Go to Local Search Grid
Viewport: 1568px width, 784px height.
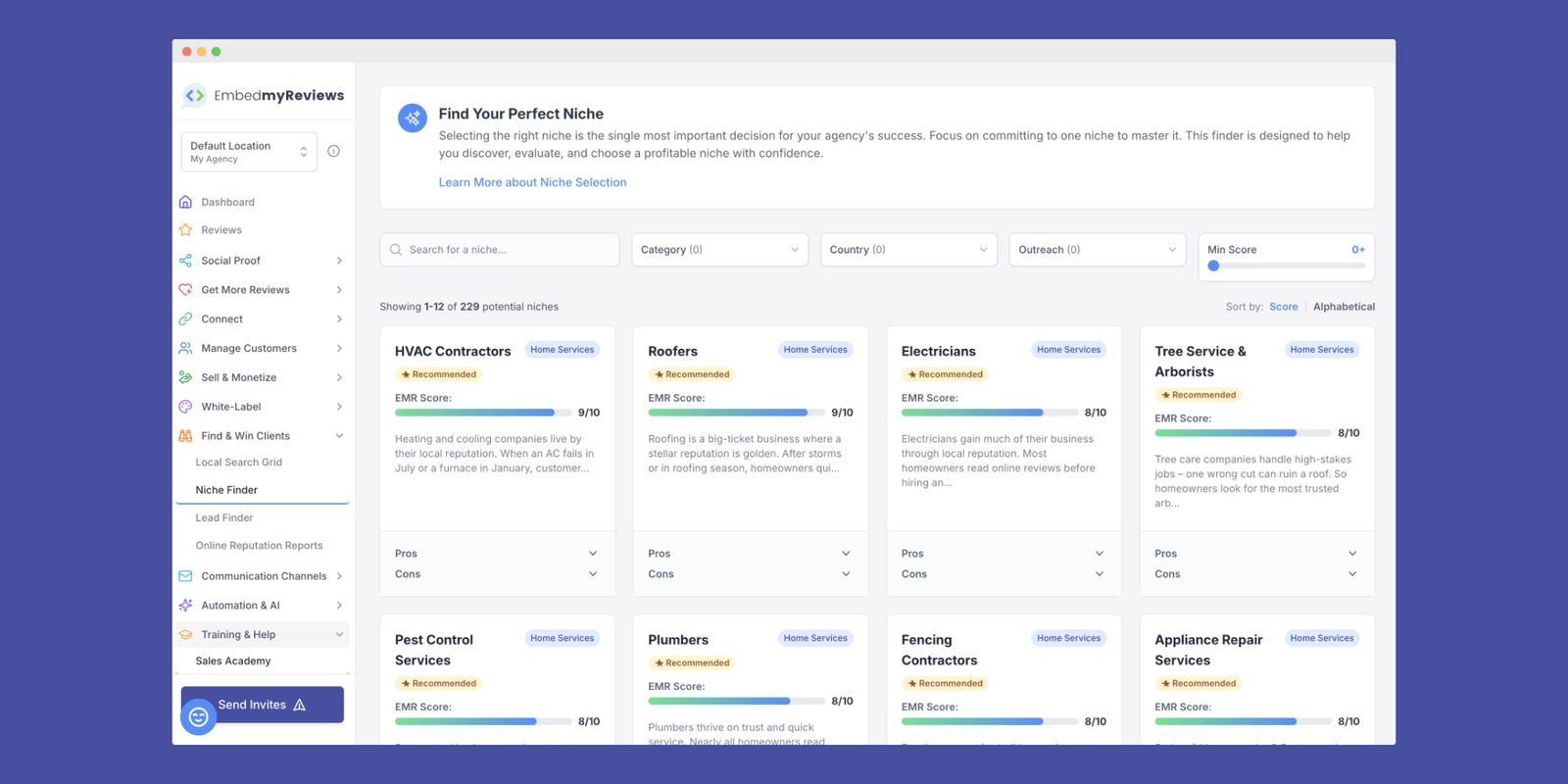coord(238,463)
